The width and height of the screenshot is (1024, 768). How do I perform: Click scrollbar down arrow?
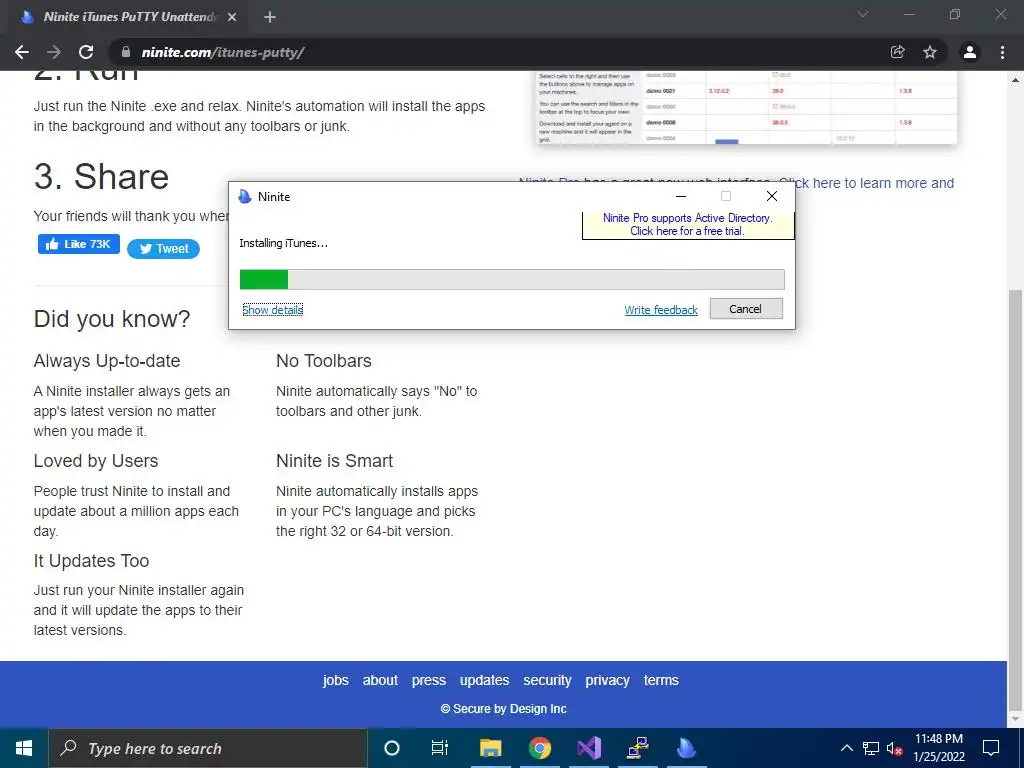(1015, 719)
